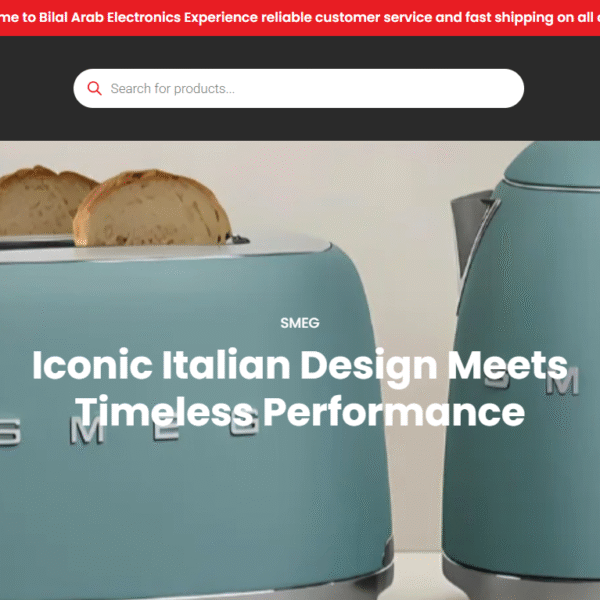Click the rear bread slice at left edge
The width and height of the screenshot is (600, 600).
[x=44, y=200]
